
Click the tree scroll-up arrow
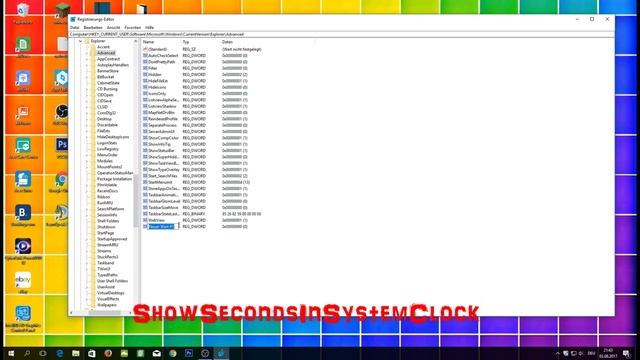[x=136, y=41]
